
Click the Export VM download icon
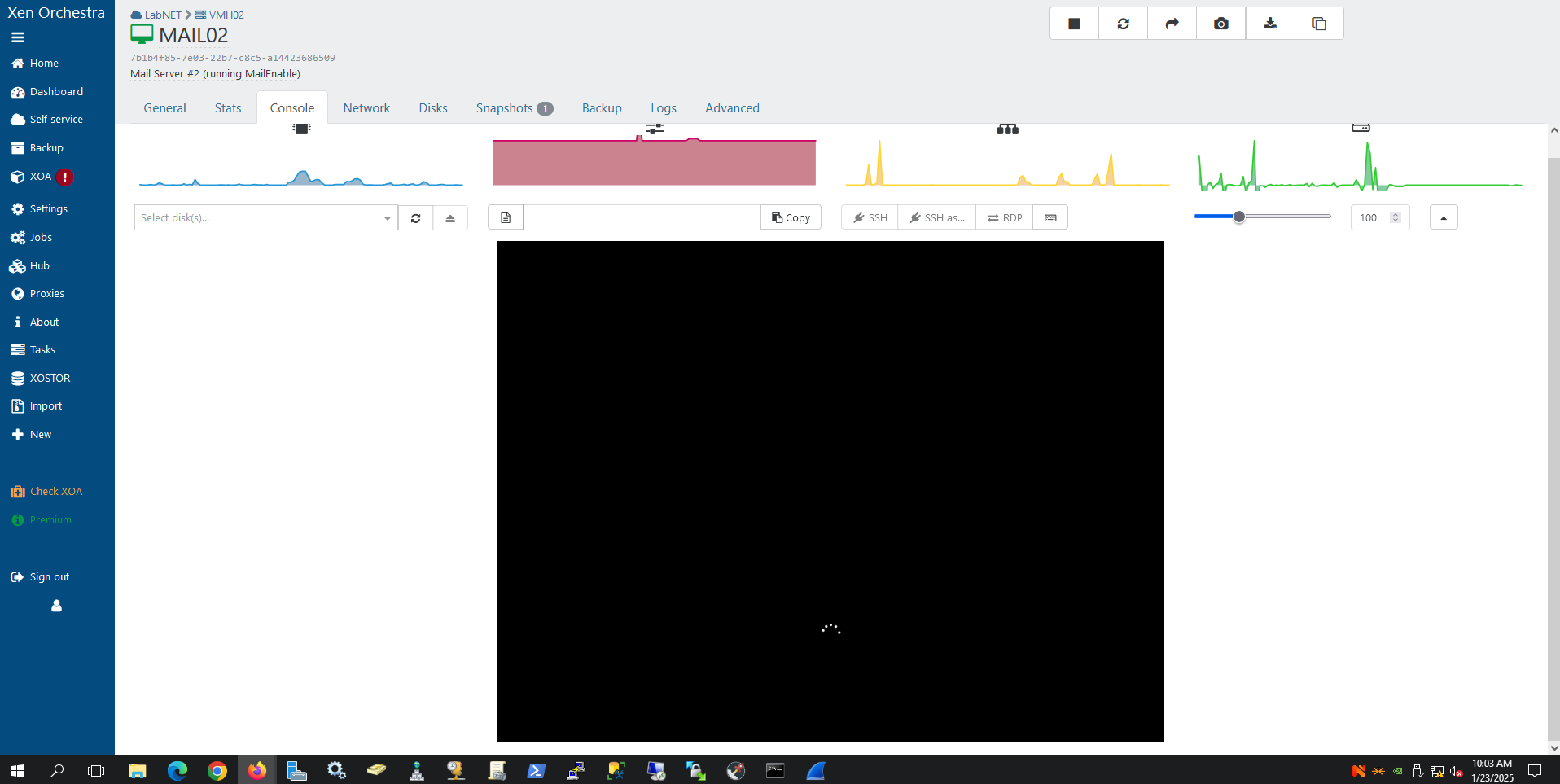click(1270, 24)
